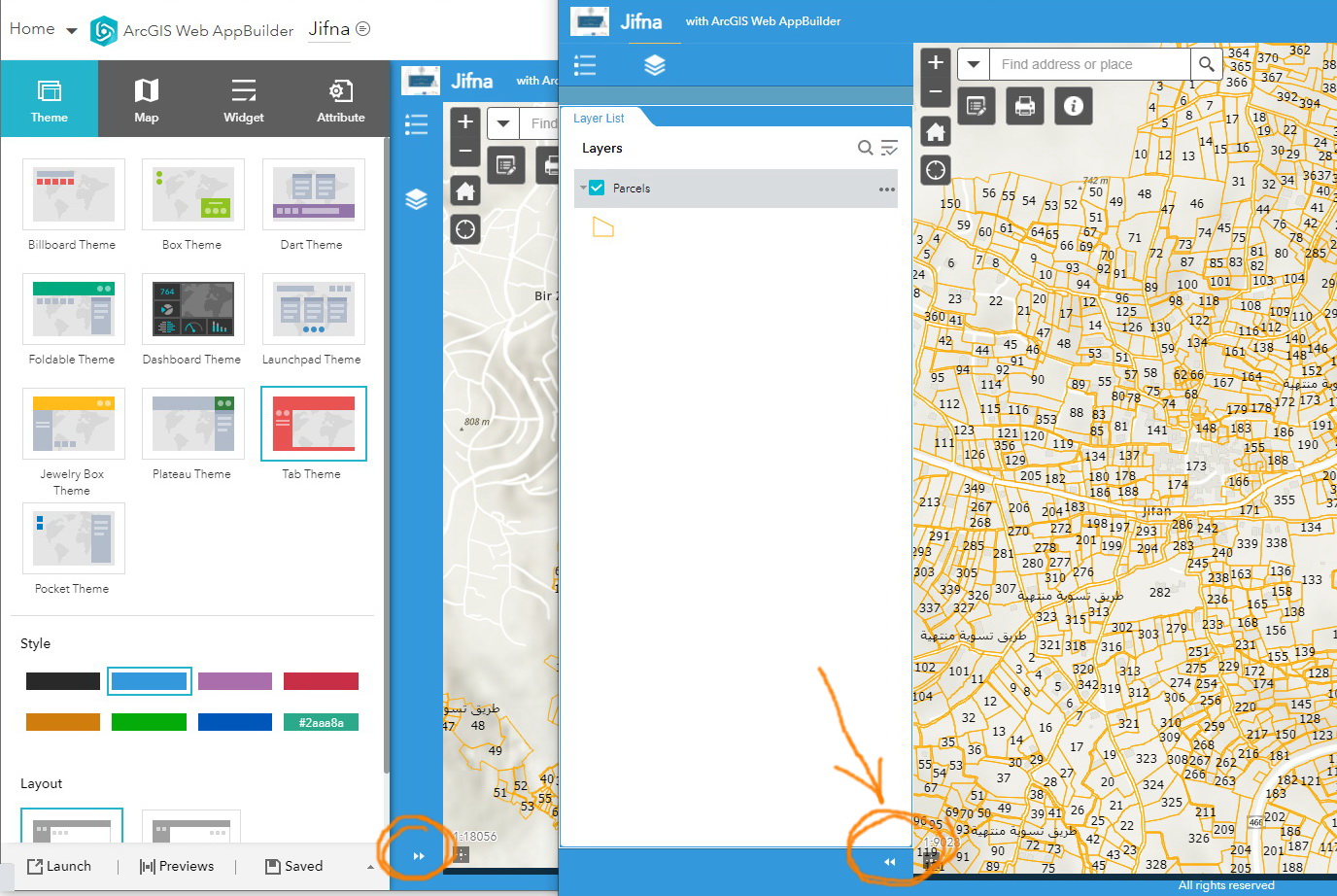
Task: Open the edit widget icon in the left preview map
Action: point(506,165)
